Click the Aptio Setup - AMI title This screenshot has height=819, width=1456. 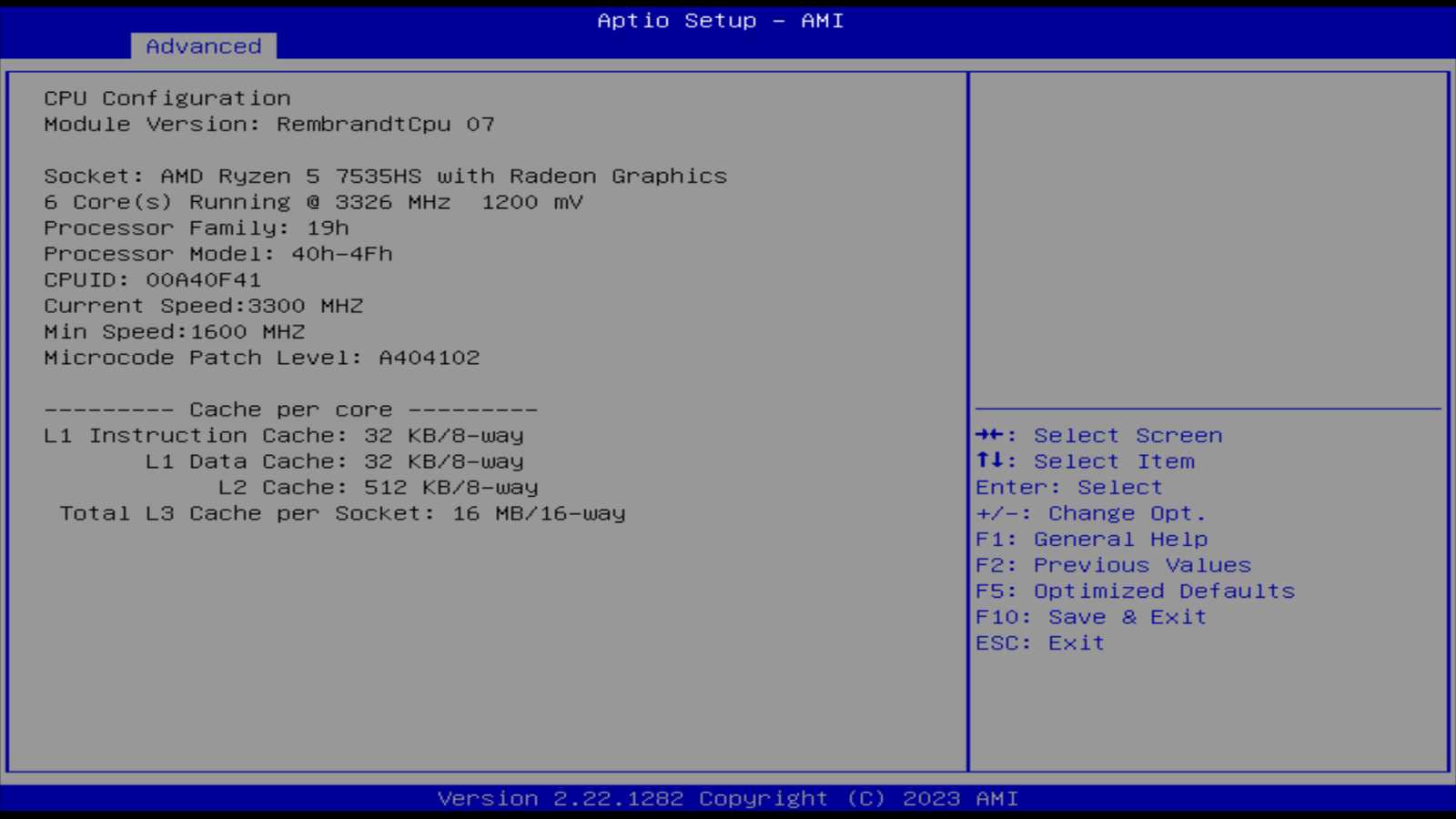721,20
